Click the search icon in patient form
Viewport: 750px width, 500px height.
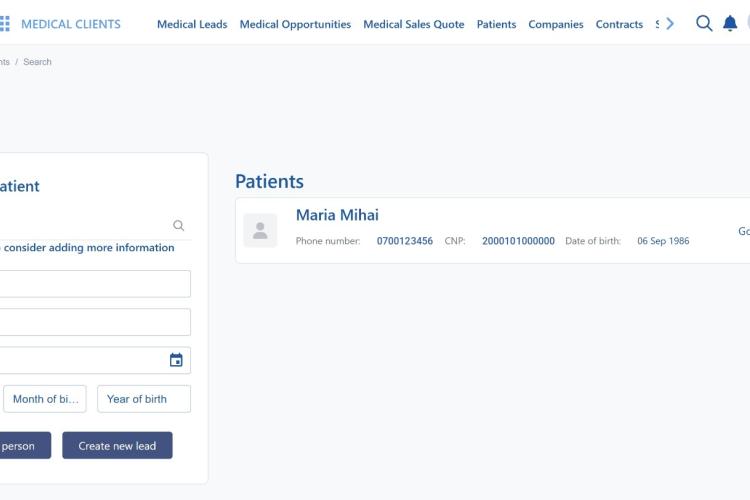178,225
